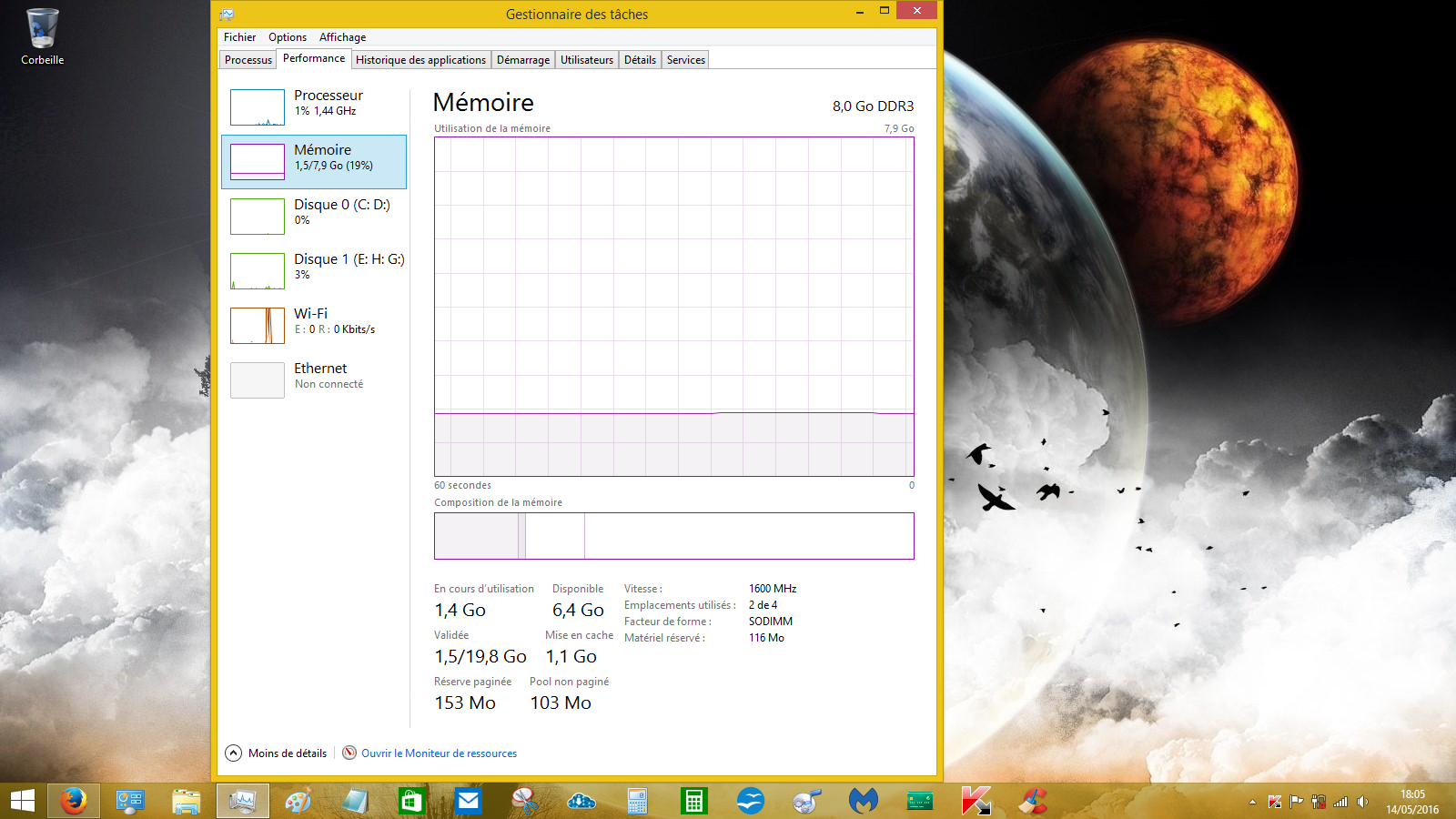Screen dimensions: 1456x819
Task: Select the Ethernet Non connecté entry
Action: tap(314, 380)
